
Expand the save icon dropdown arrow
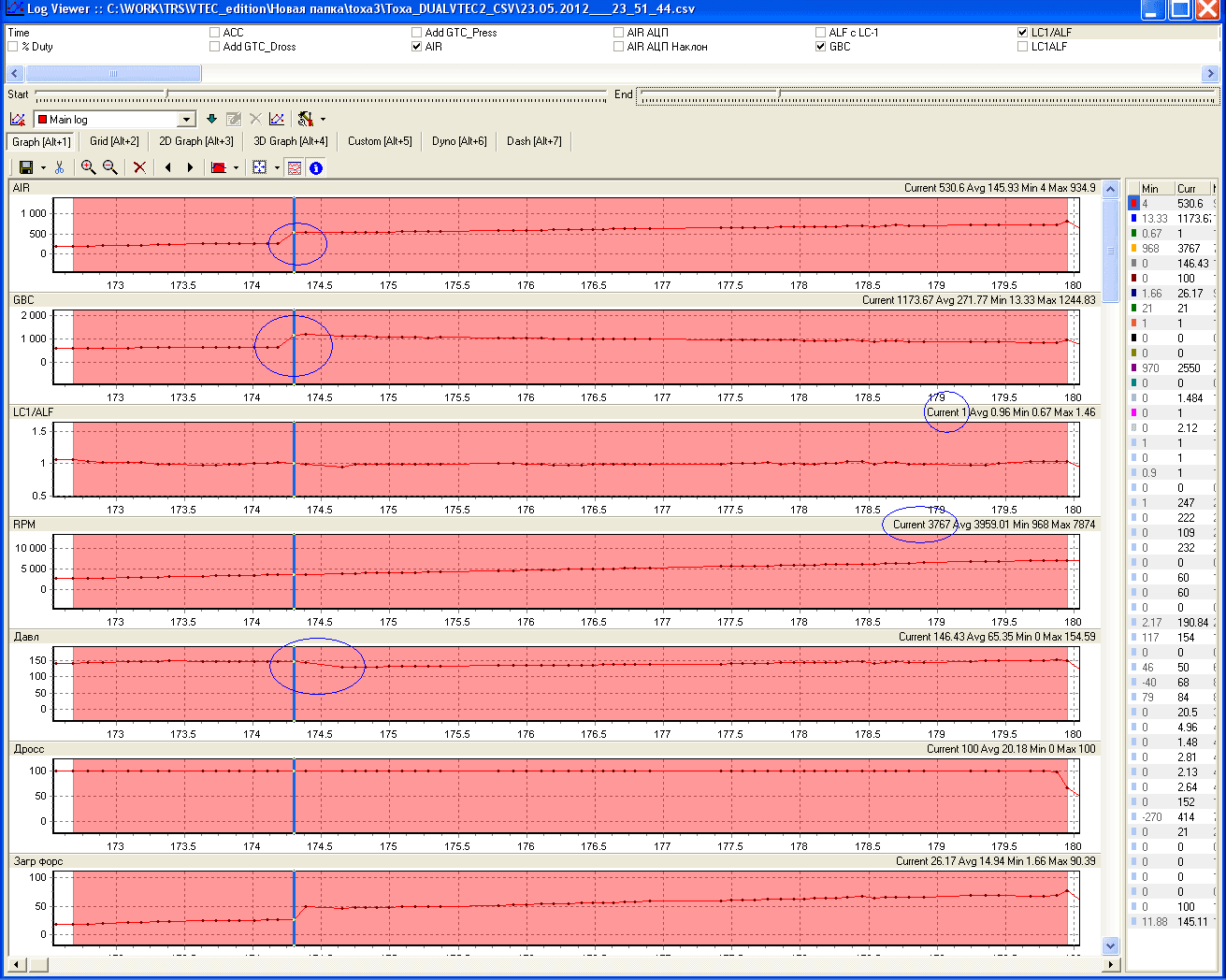44,168
